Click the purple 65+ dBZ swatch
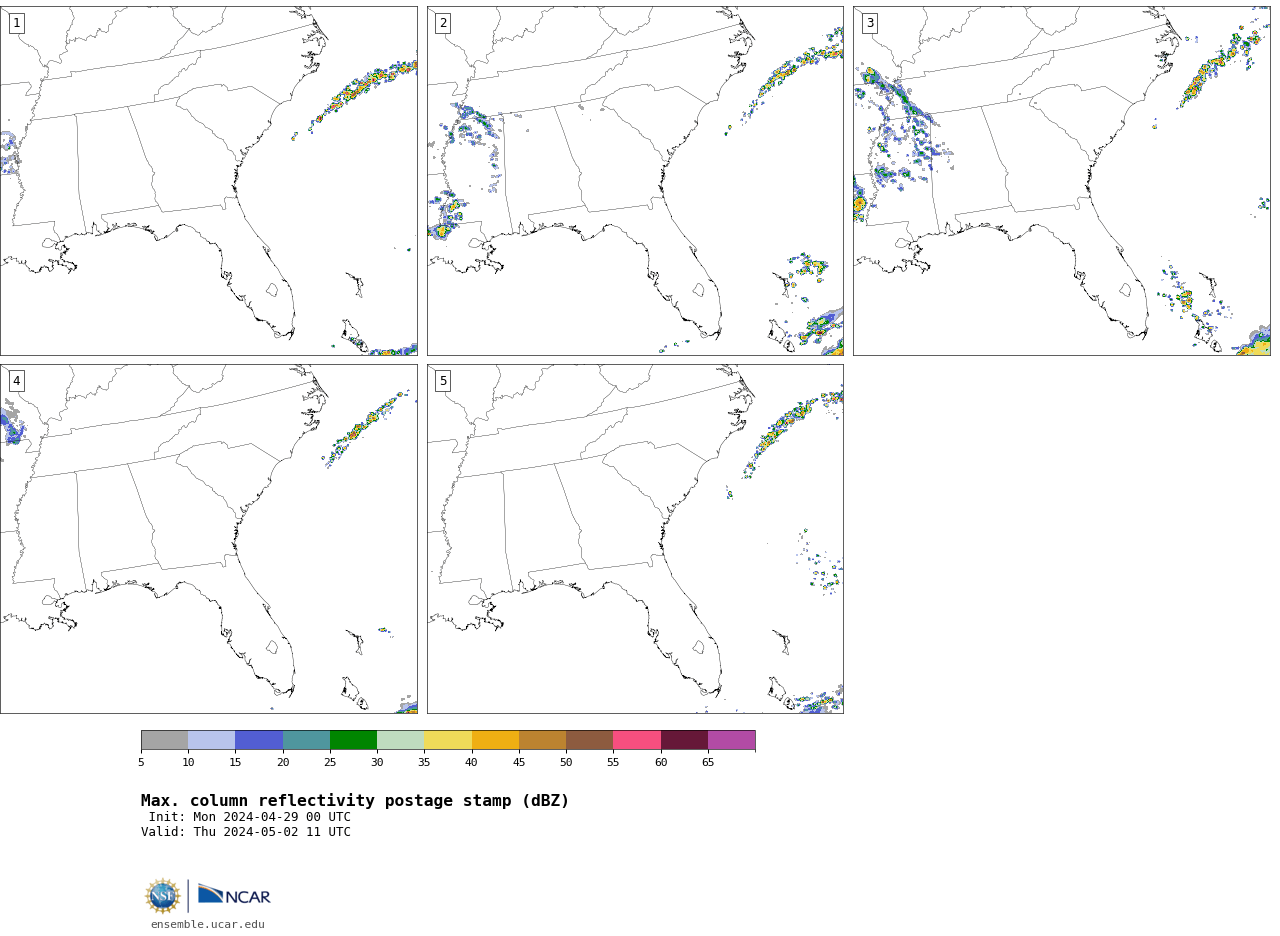 pos(731,740)
